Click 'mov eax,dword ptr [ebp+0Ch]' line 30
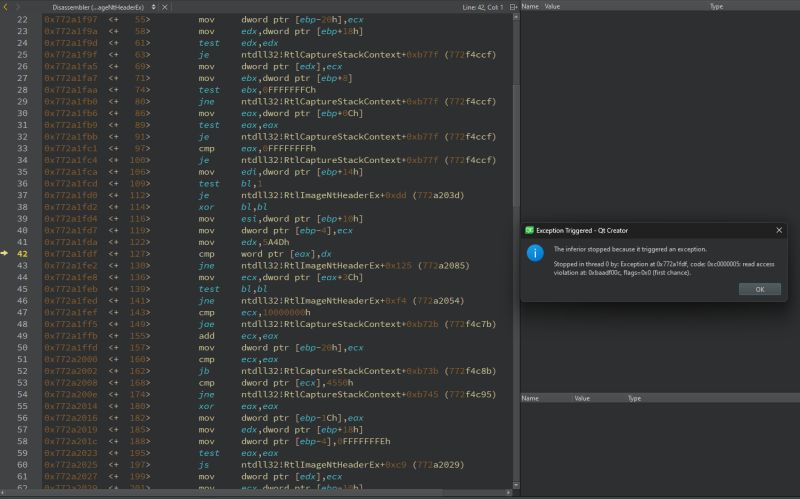The width and height of the screenshot is (800, 499). (x=281, y=113)
